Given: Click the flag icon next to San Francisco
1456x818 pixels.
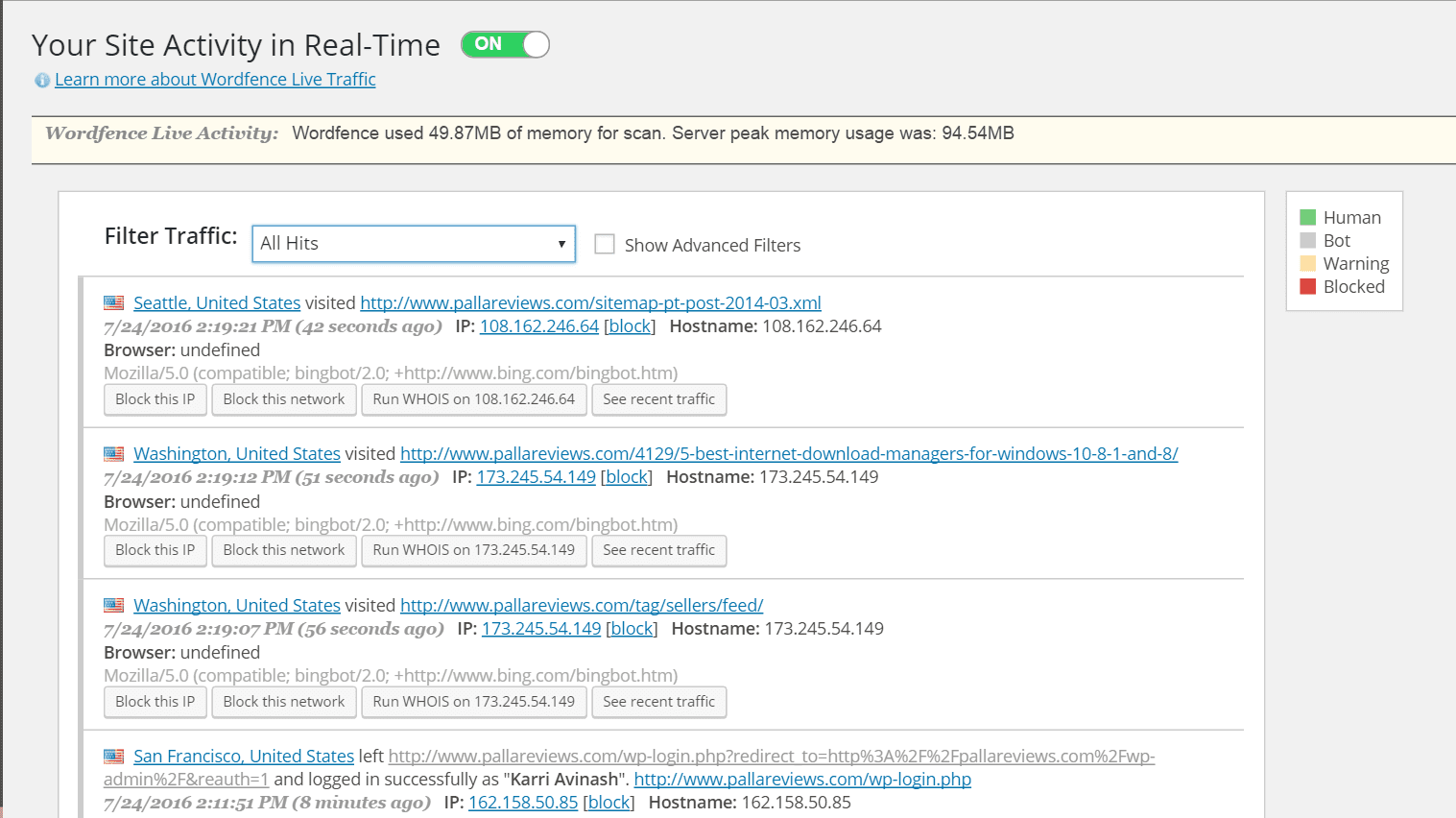Looking at the screenshot, I should pyautogui.click(x=114, y=756).
